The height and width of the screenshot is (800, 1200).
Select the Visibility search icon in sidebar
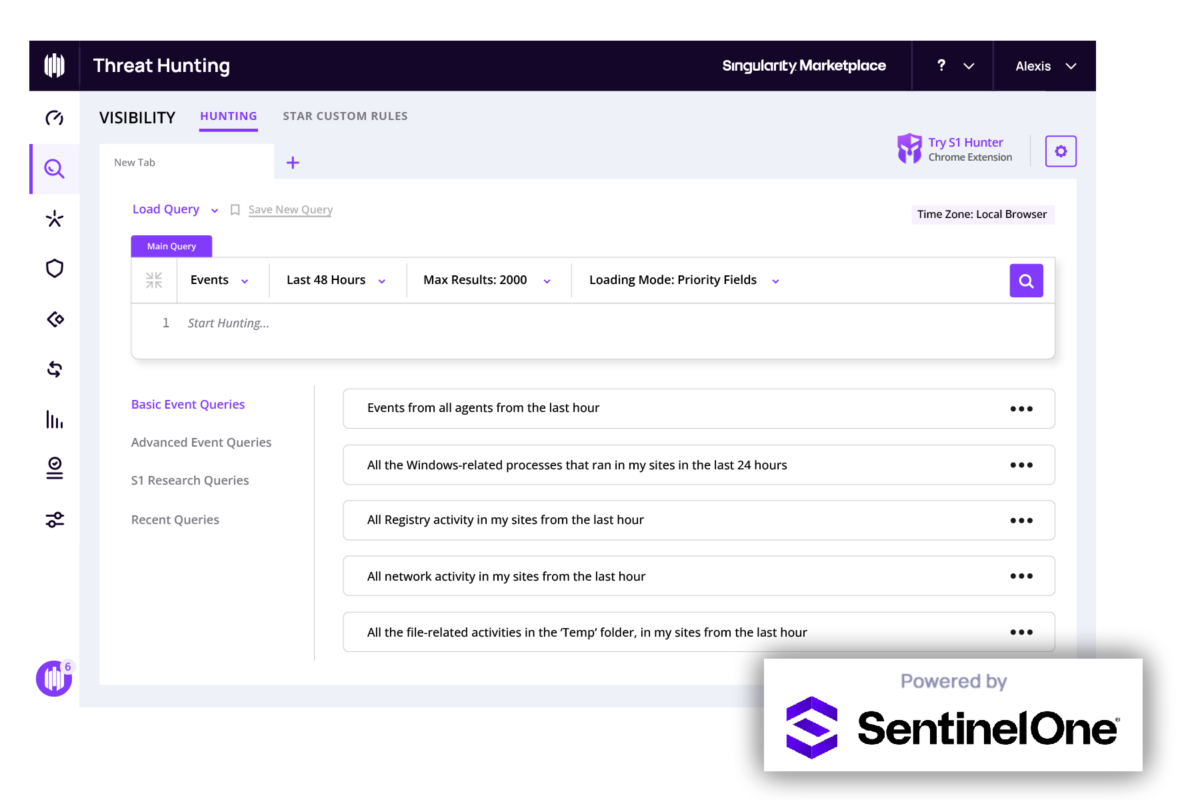pos(54,169)
